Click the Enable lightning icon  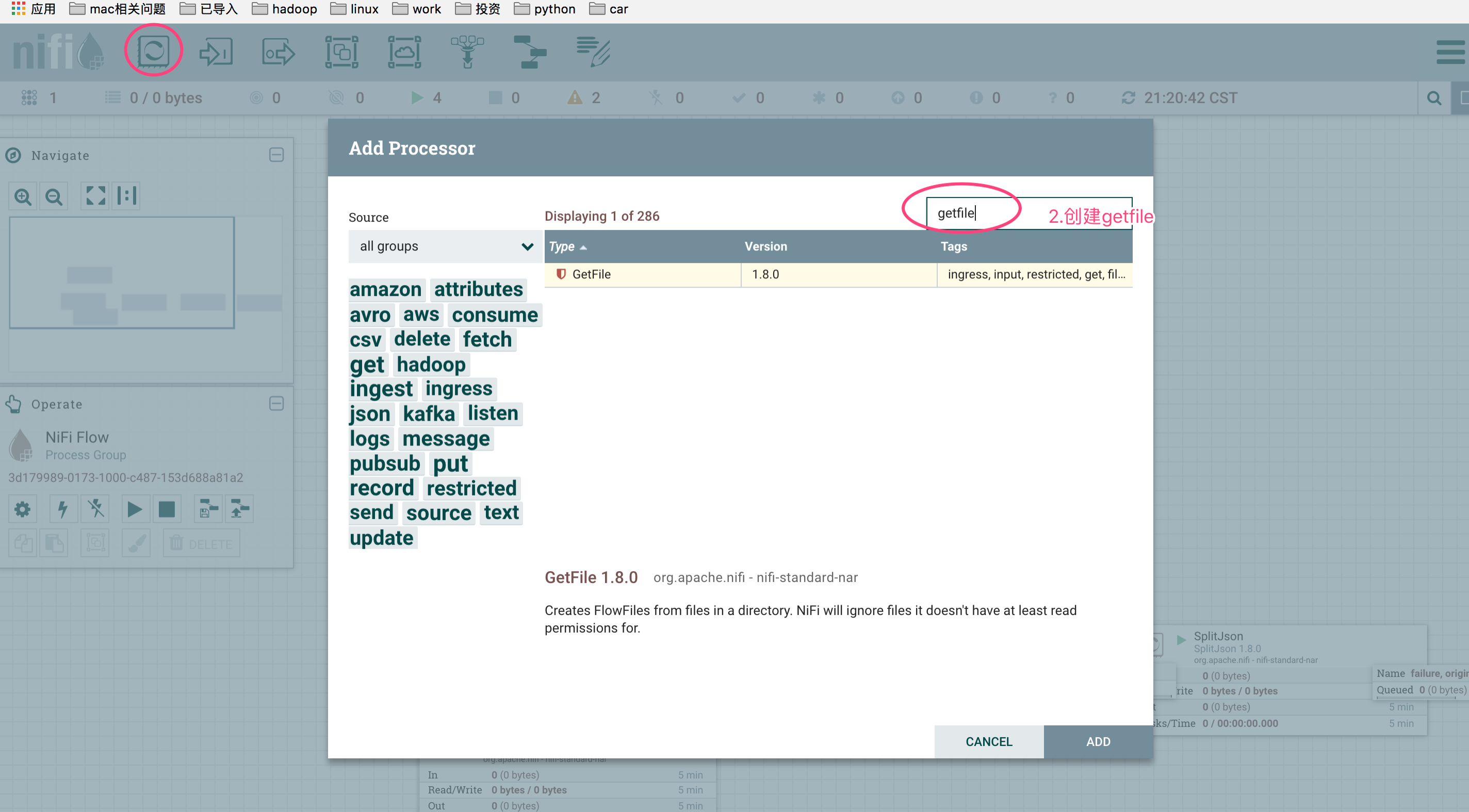(63, 509)
